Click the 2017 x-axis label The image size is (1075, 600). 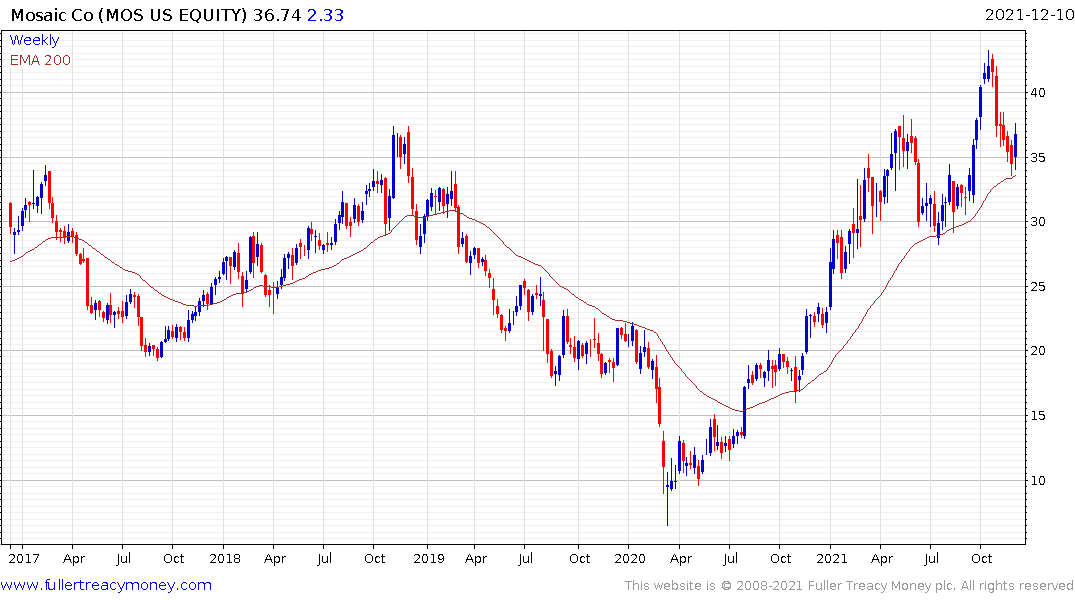[x=24, y=558]
